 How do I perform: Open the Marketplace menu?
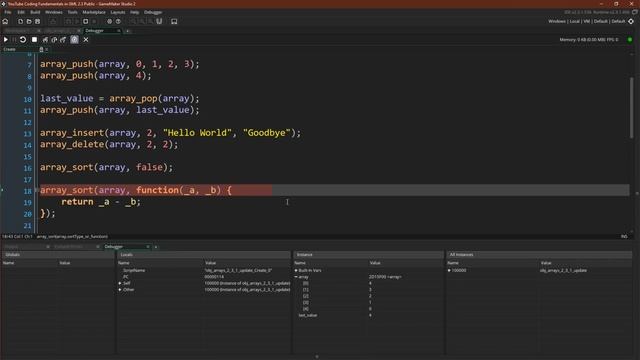[x=94, y=12]
